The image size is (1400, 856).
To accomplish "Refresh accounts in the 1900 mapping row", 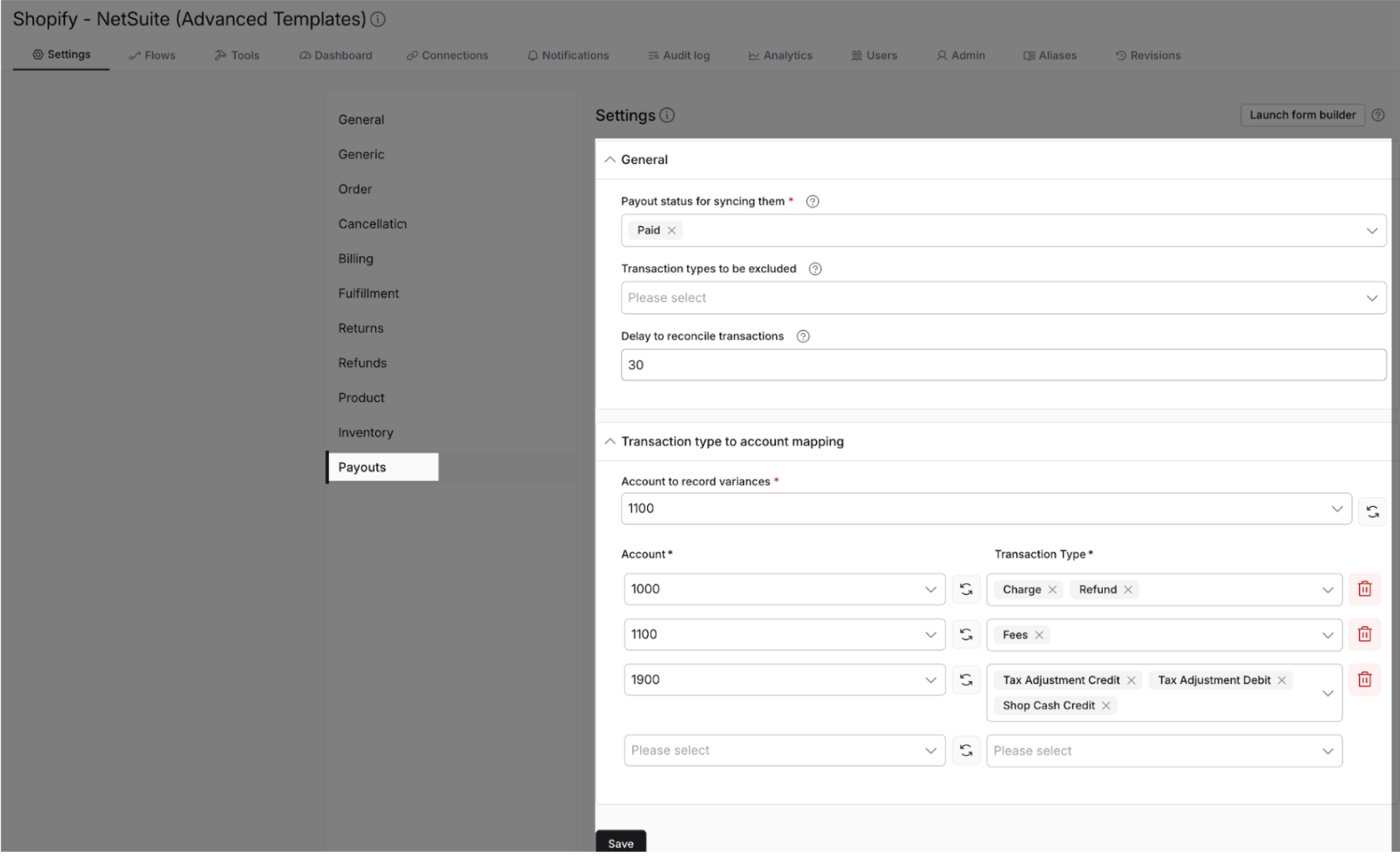I will pos(966,679).
